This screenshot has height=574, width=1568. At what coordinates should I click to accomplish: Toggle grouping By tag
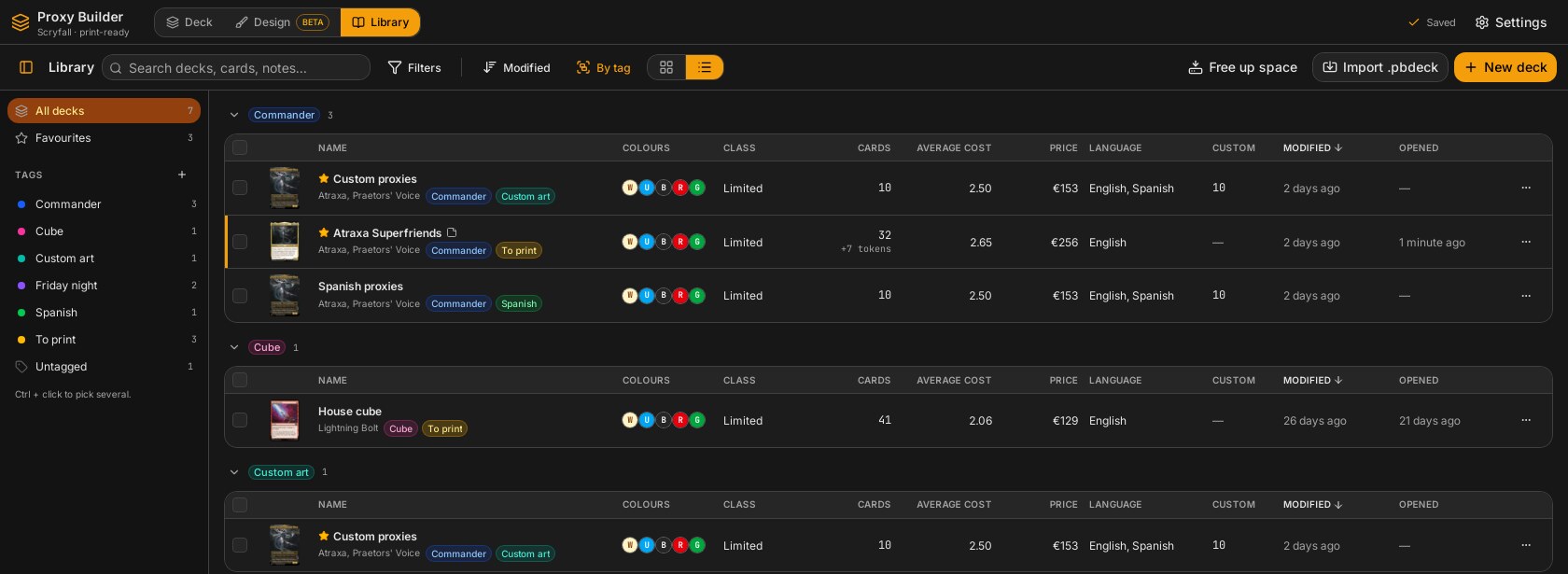[604, 67]
